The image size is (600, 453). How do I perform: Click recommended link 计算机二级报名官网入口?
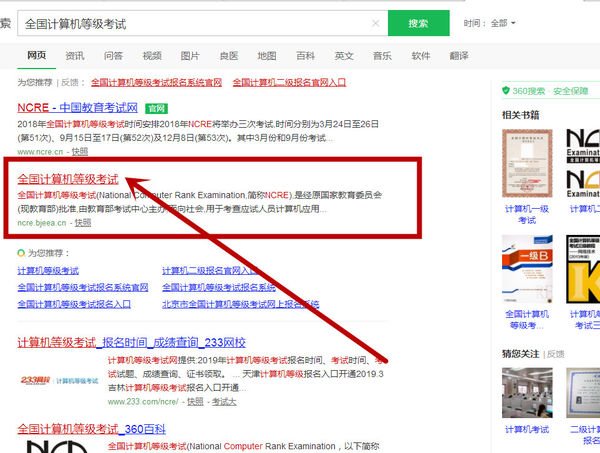click(210, 270)
